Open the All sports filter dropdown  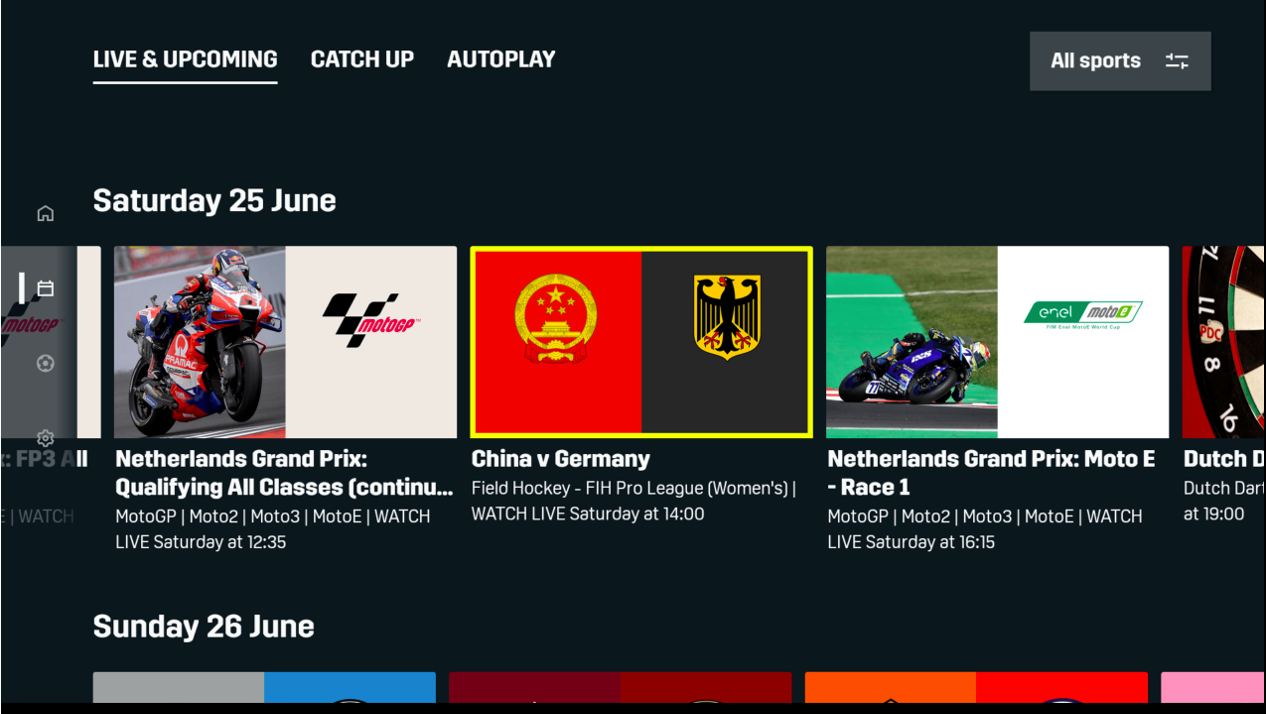1120,61
